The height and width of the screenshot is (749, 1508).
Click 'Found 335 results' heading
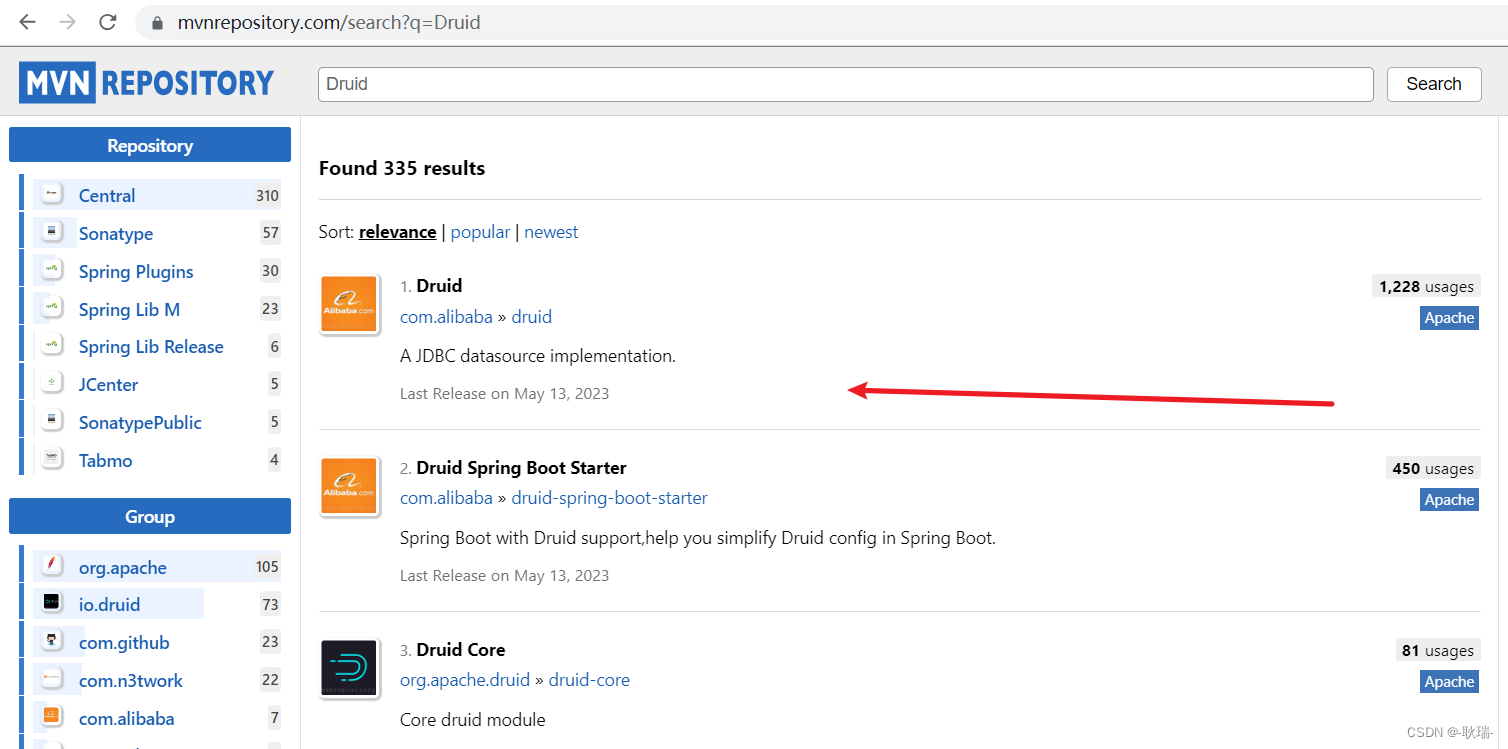402,168
